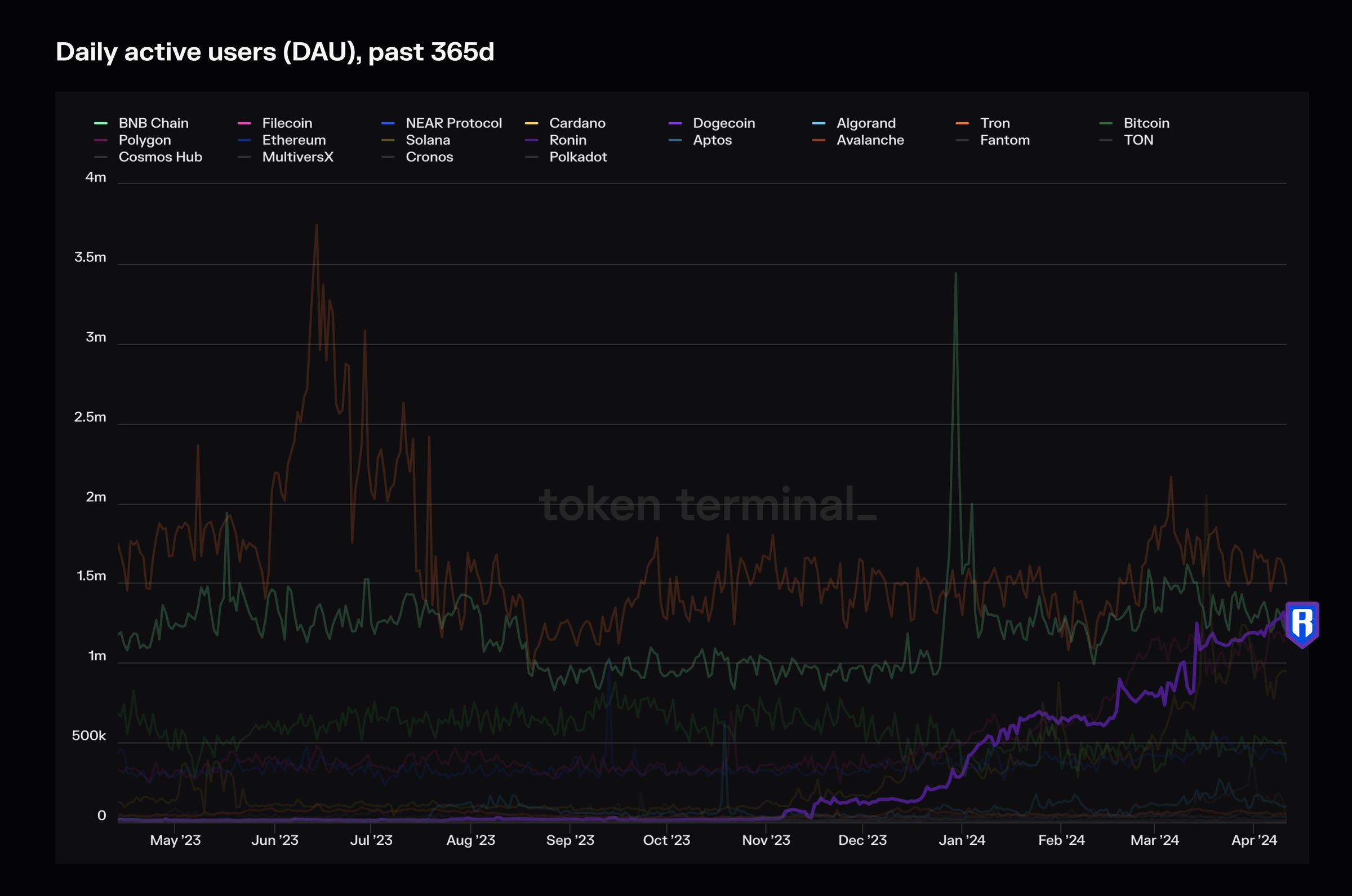Enable Aptos series in legend
Viewport: 1352px width, 896px height.
[712, 140]
